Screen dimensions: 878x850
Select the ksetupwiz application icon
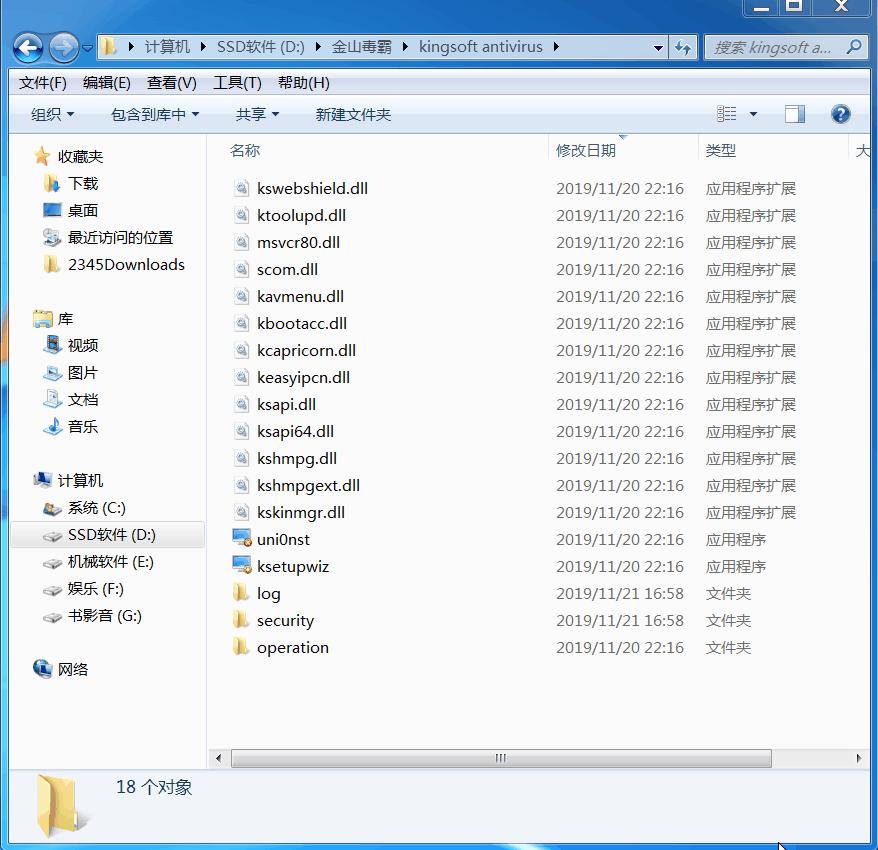coord(242,565)
